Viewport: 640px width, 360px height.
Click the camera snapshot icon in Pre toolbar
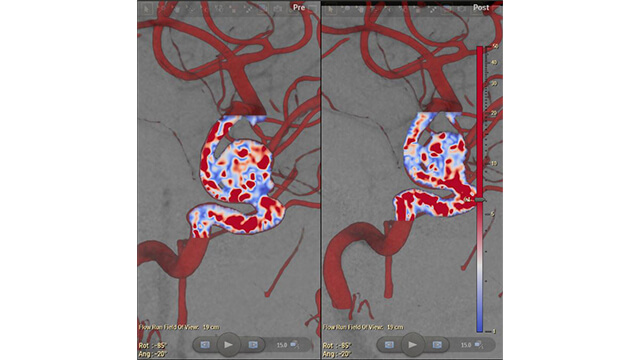tap(277, 9)
